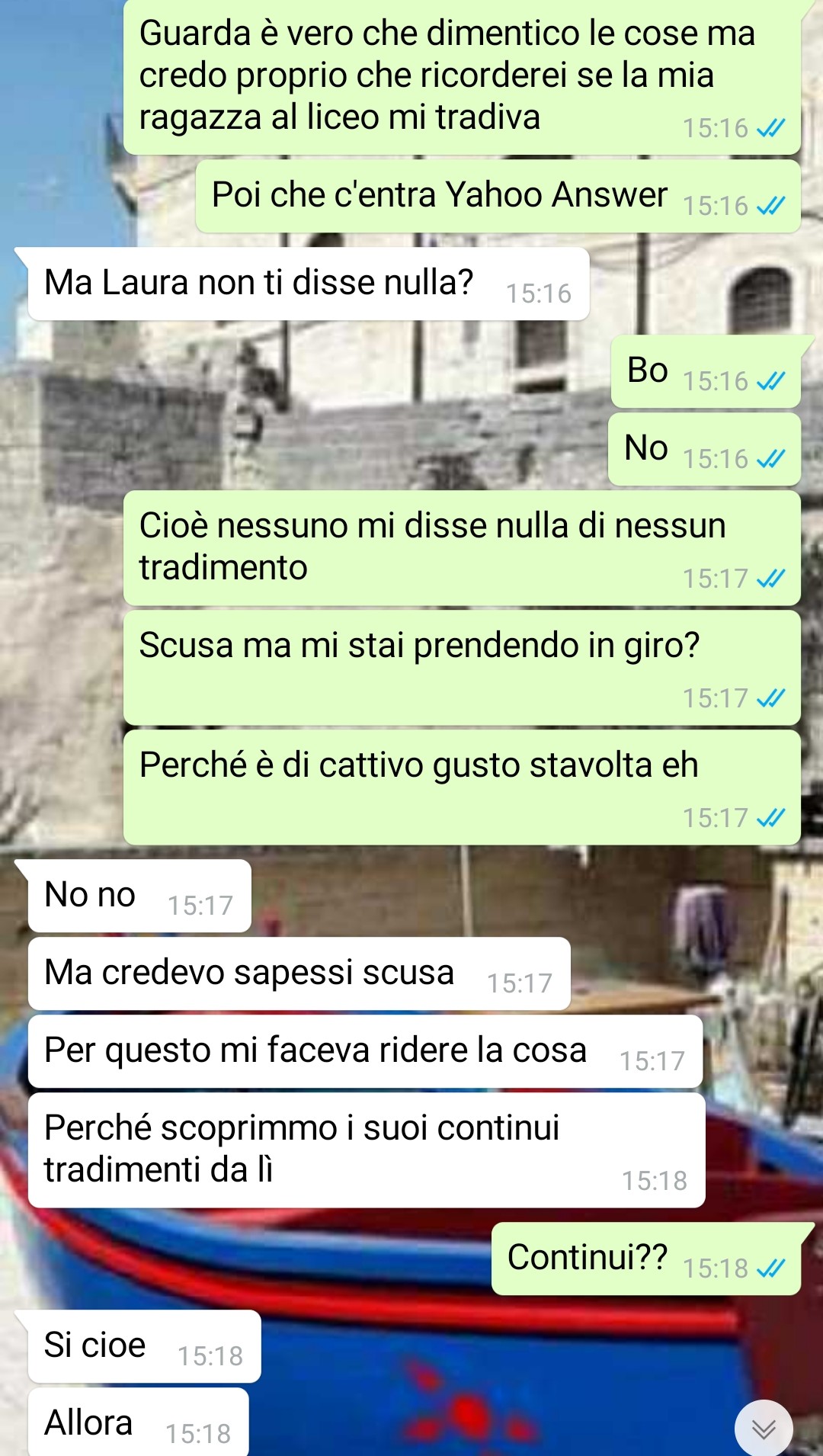Select the 'Ma Laura non ti disse nulla?' bubble
The height and width of the screenshot is (1456, 823).
[x=309, y=284]
